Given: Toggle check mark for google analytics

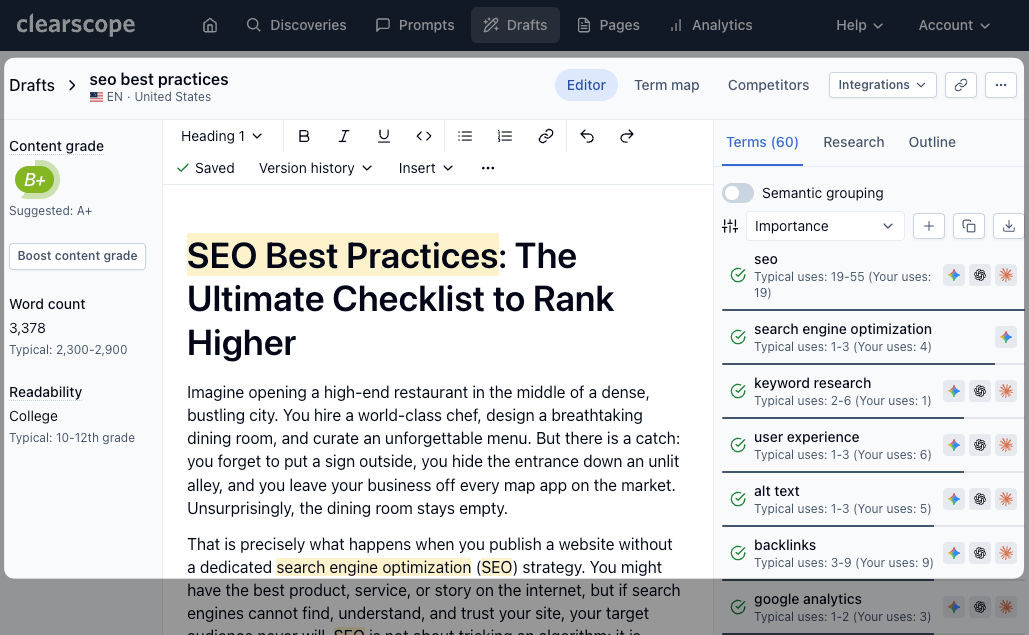Looking at the screenshot, I should [738, 607].
